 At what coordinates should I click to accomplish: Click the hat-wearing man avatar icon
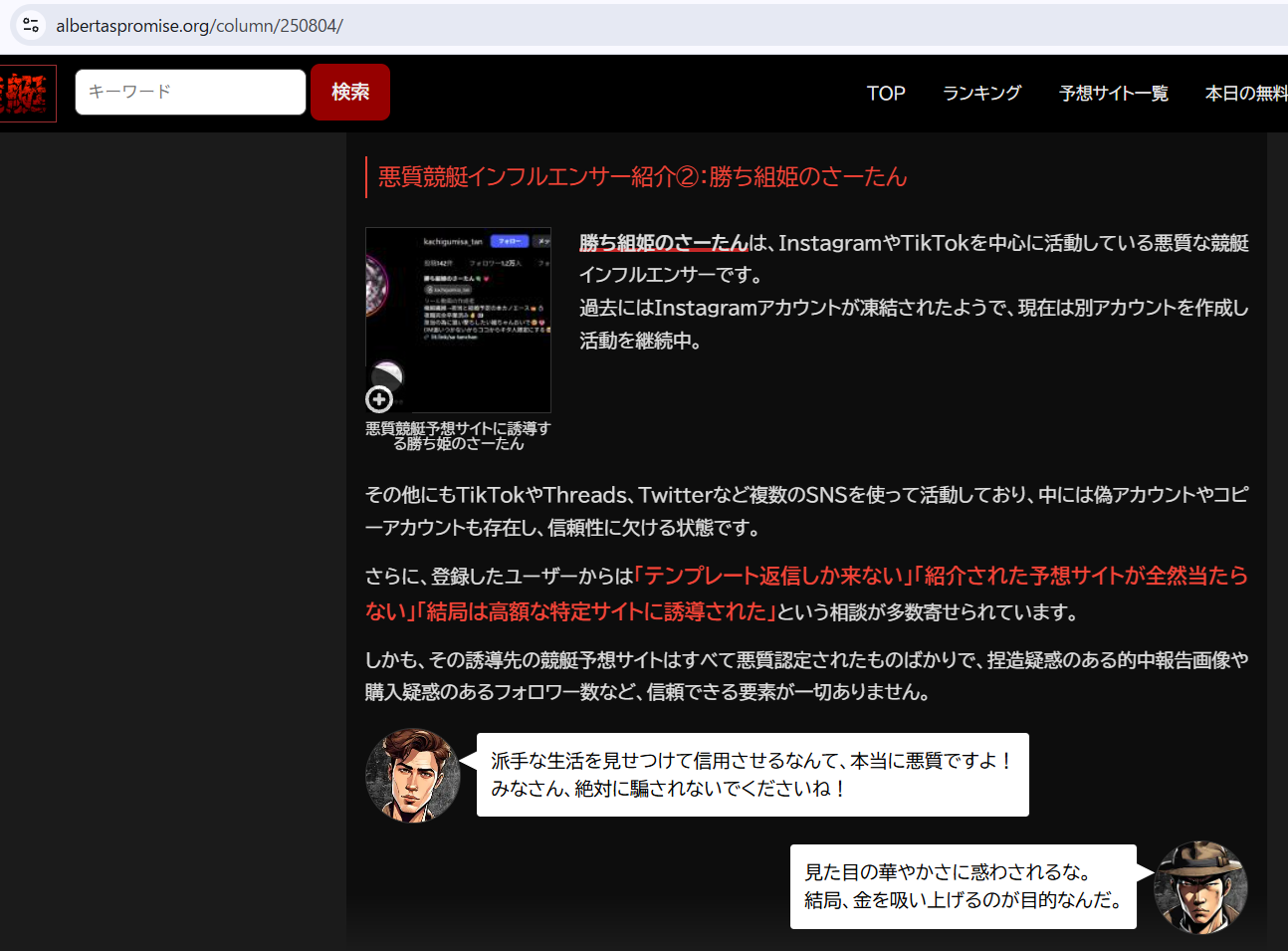tap(1199, 887)
